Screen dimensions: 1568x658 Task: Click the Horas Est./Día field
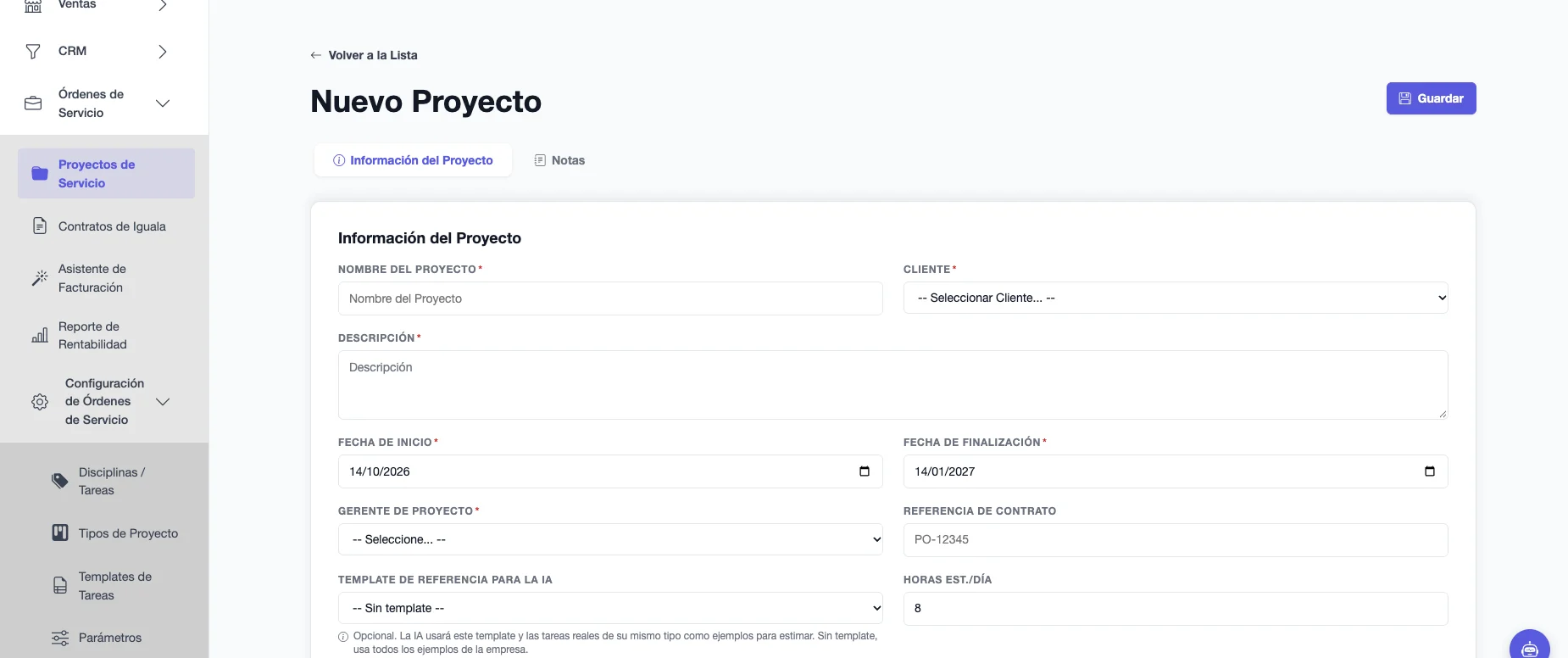pos(1176,609)
